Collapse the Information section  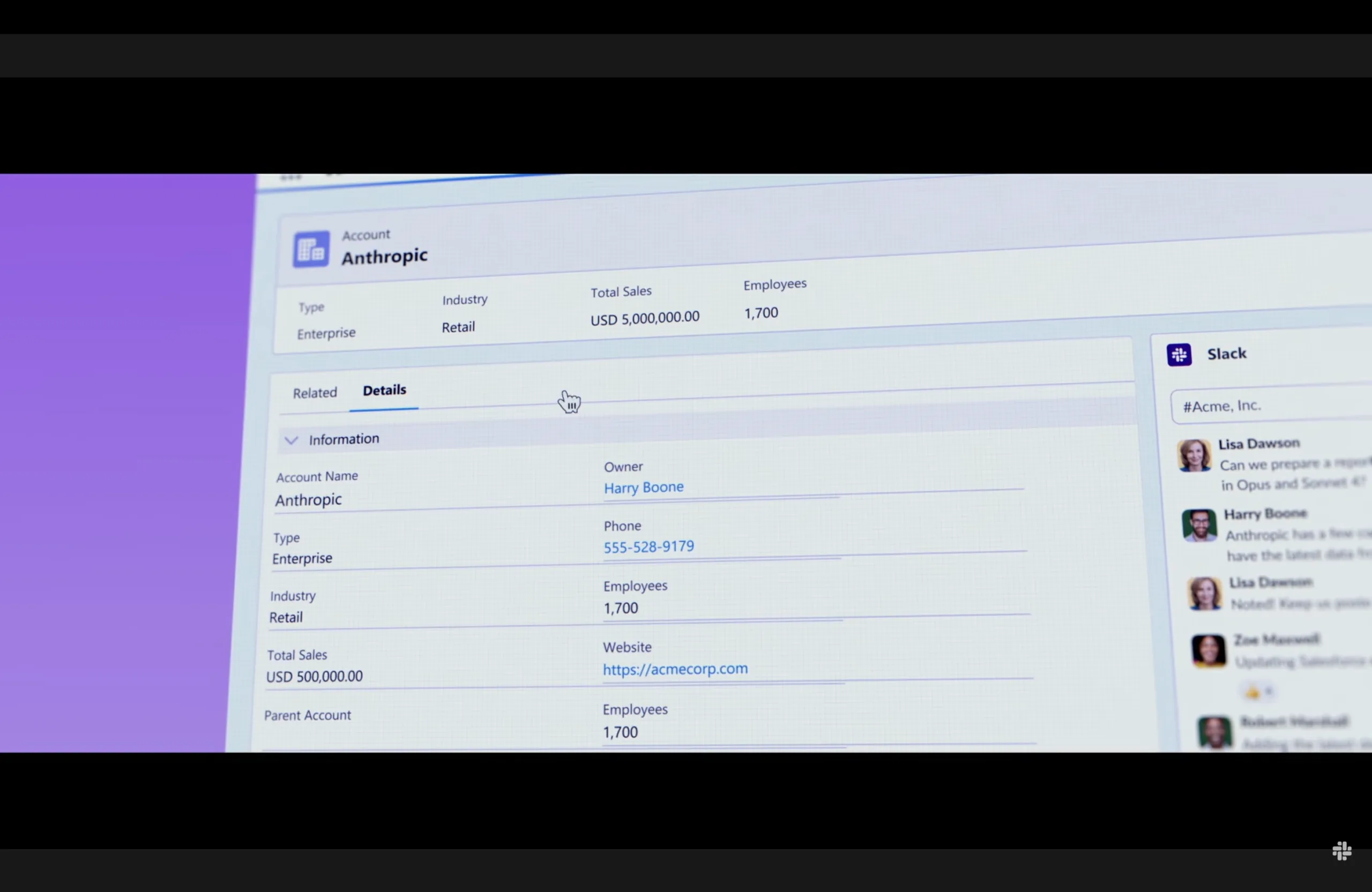pos(292,440)
